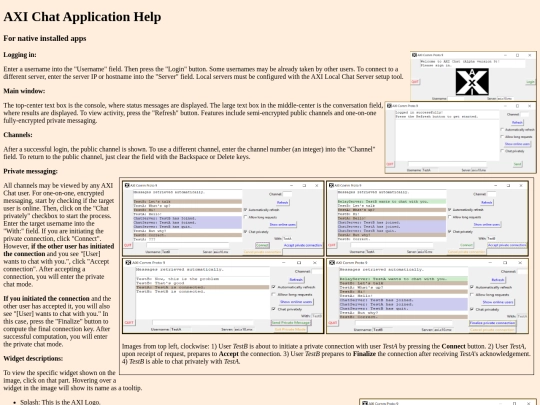The height and width of the screenshot is (405, 540).
Task: Toggle Chat privately in the Send Private Message window
Action: [x=273, y=309]
